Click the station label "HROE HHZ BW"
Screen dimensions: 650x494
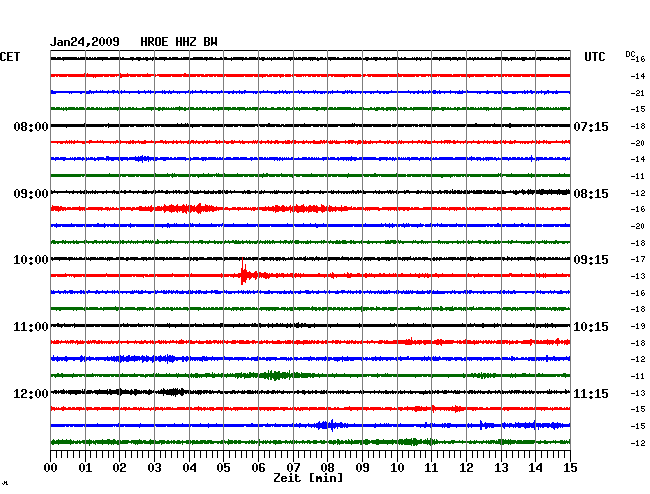point(179,42)
